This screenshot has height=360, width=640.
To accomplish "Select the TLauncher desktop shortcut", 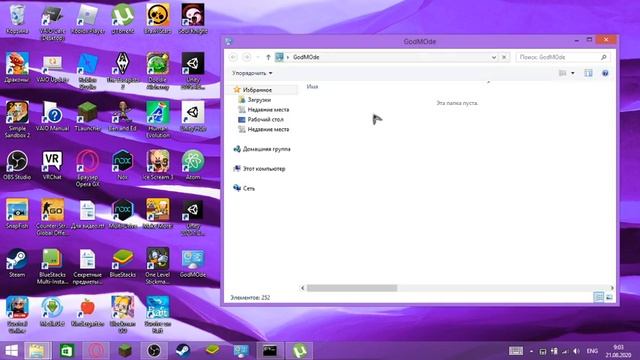I will 87,117.
